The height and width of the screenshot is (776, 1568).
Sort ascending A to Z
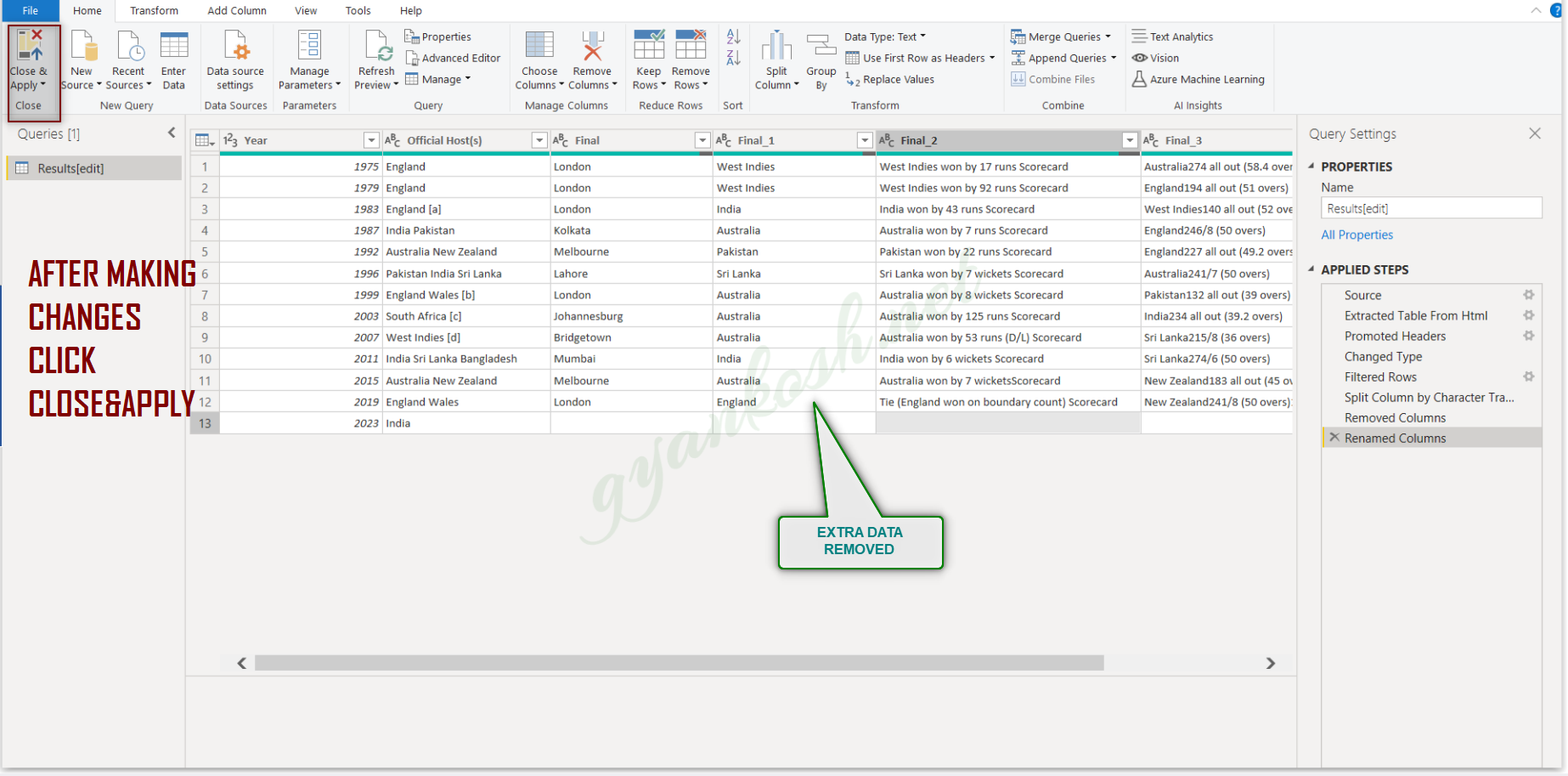click(x=734, y=37)
